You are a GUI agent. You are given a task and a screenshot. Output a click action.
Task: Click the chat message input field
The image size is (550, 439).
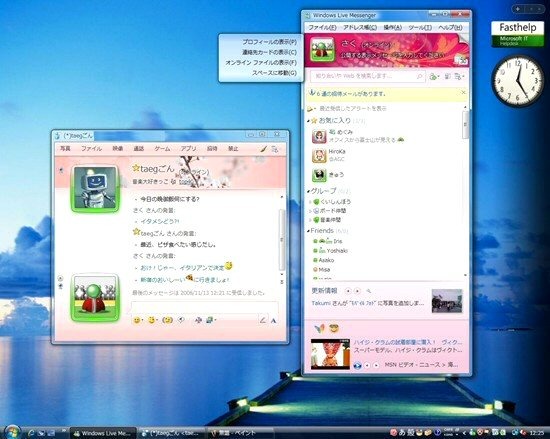(204, 308)
